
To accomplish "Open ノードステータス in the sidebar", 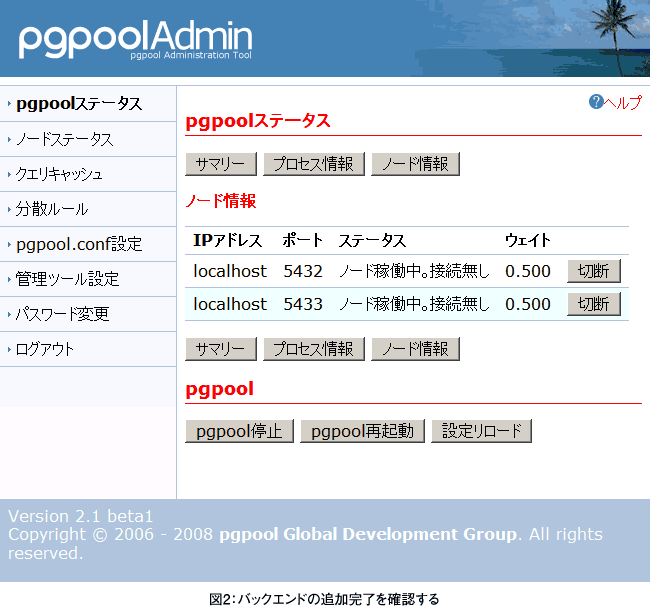I will click(x=64, y=139).
